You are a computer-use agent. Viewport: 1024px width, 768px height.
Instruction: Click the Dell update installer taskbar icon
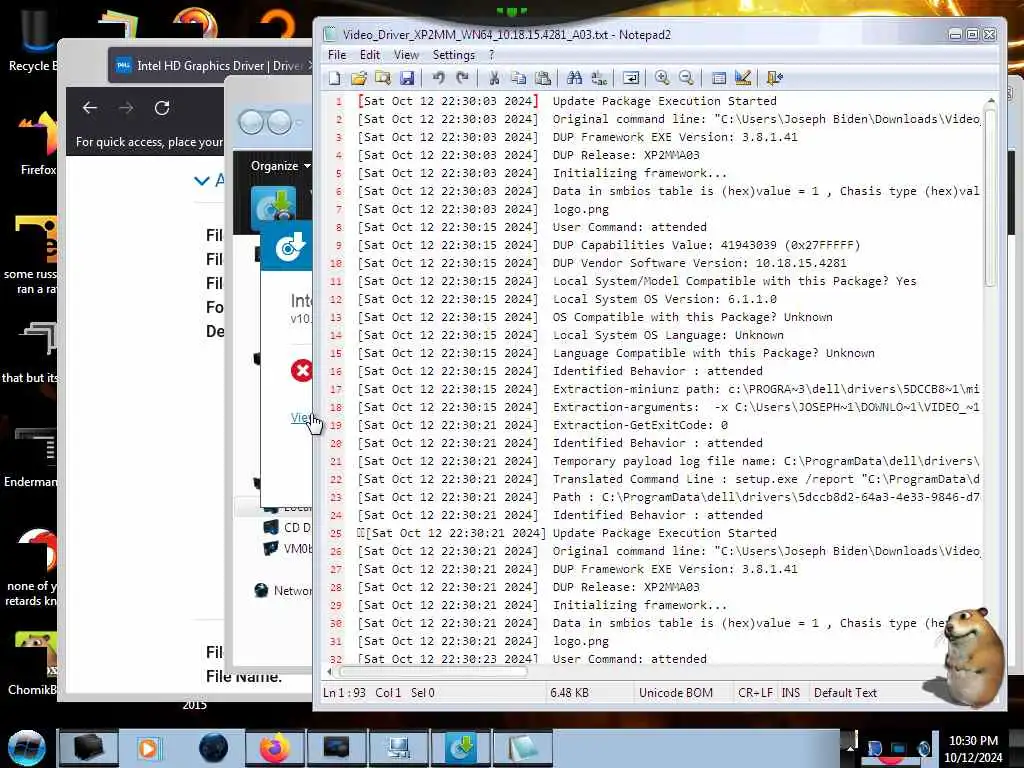[x=461, y=748]
